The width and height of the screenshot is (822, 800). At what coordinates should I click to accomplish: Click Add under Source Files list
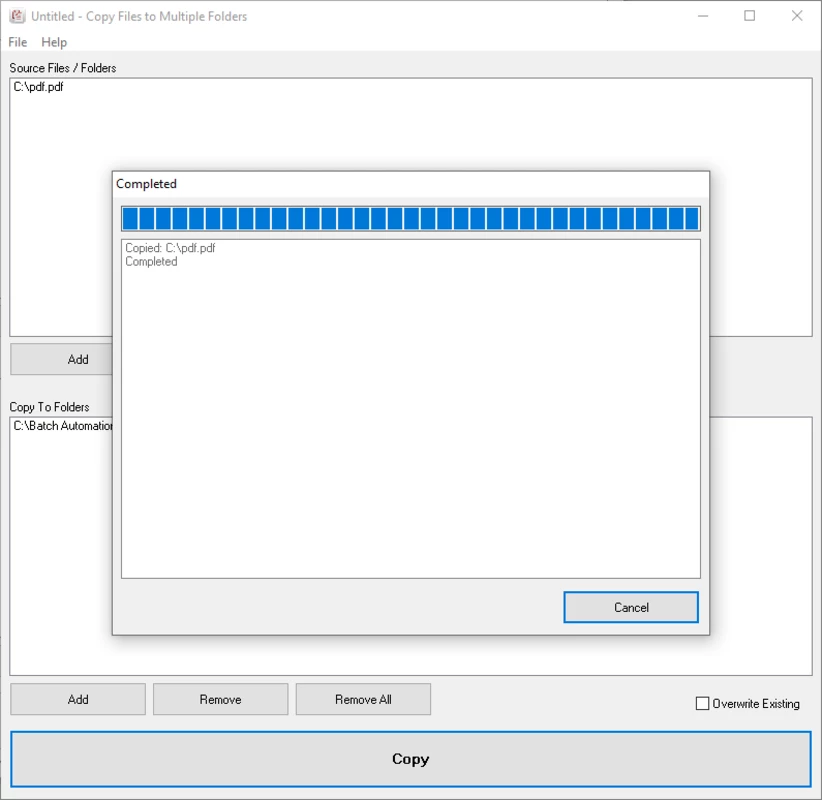click(62, 359)
